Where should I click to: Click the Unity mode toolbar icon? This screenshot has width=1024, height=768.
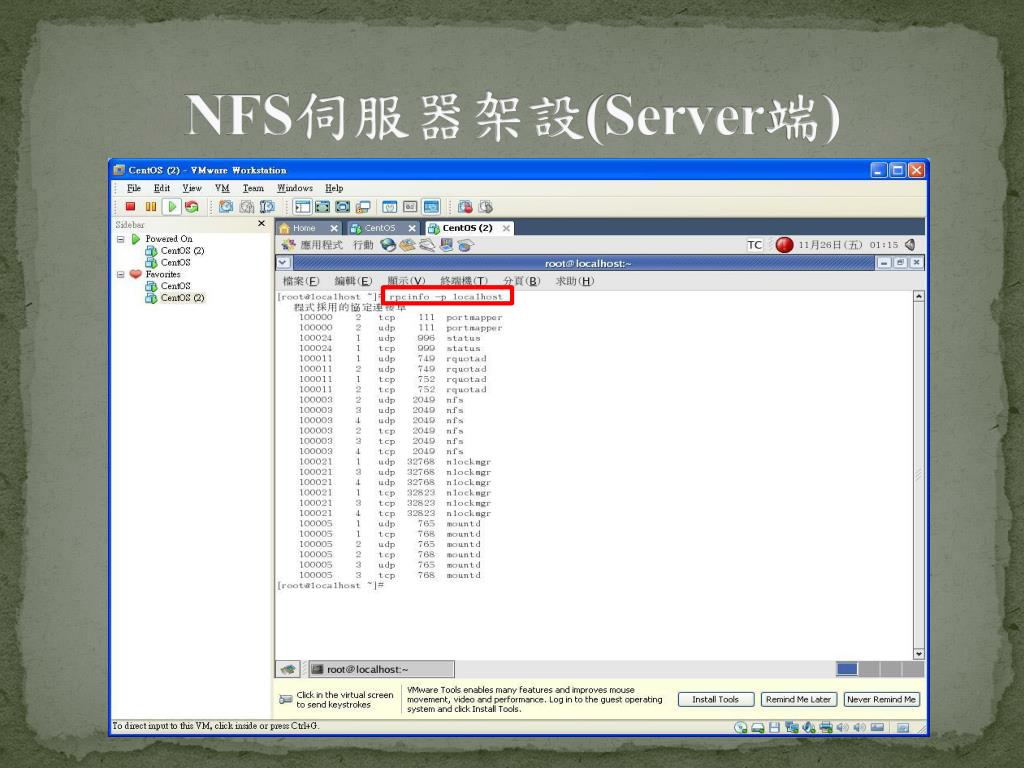click(x=363, y=207)
